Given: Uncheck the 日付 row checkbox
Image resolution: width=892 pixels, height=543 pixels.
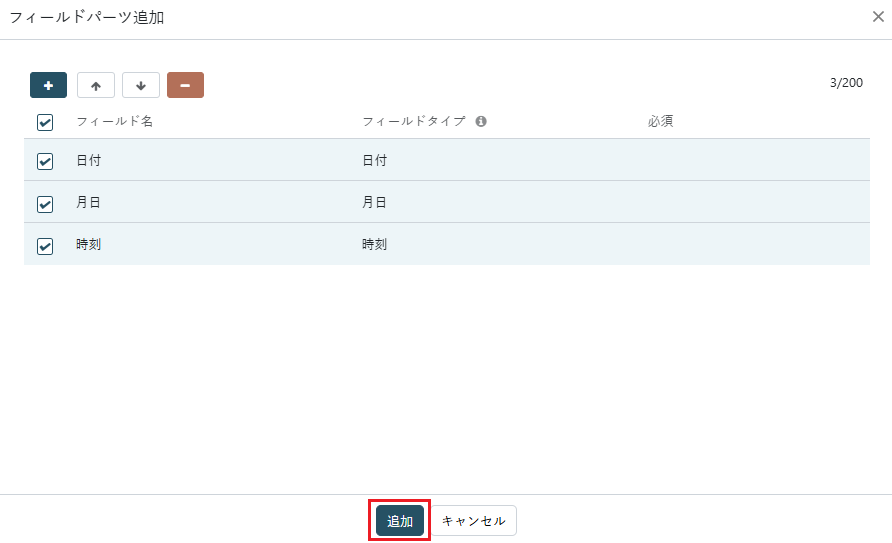Looking at the screenshot, I should tap(45, 161).
